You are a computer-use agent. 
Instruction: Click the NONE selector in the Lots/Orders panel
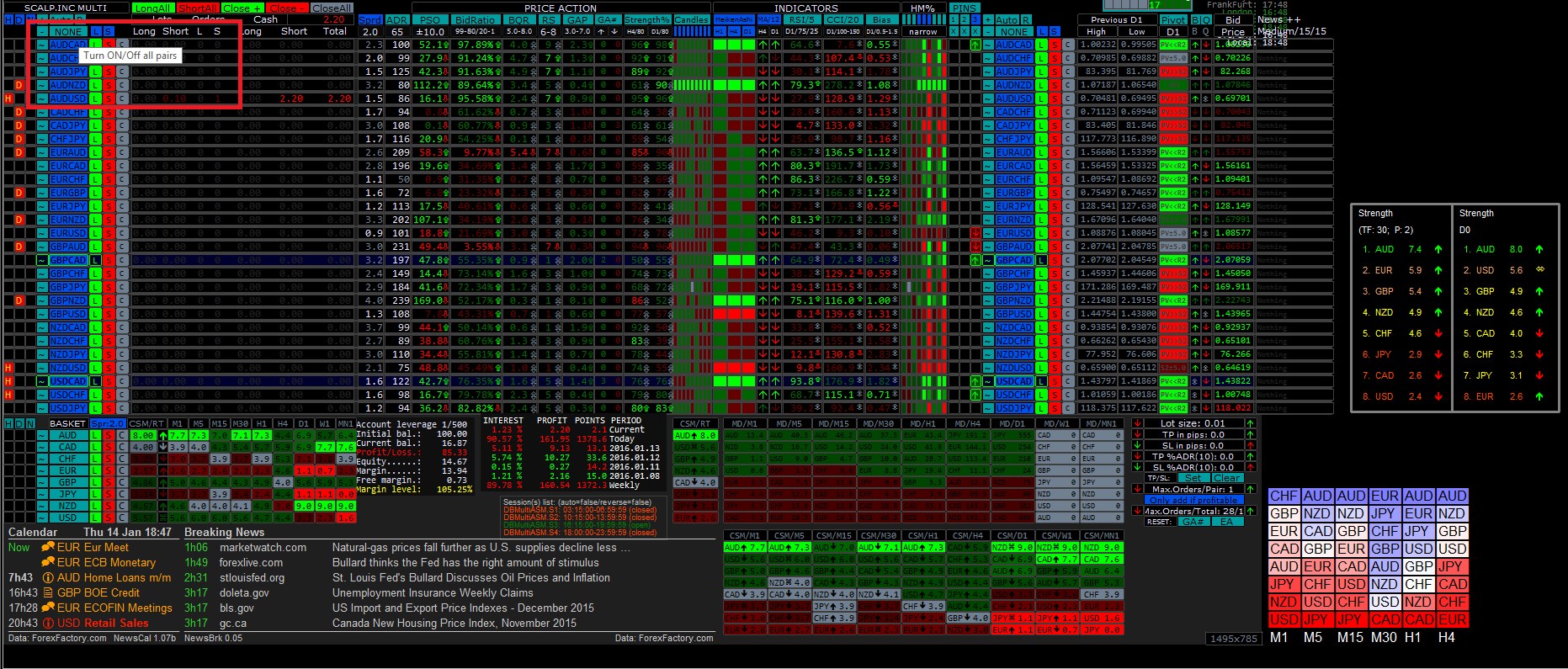coord(68,31)
